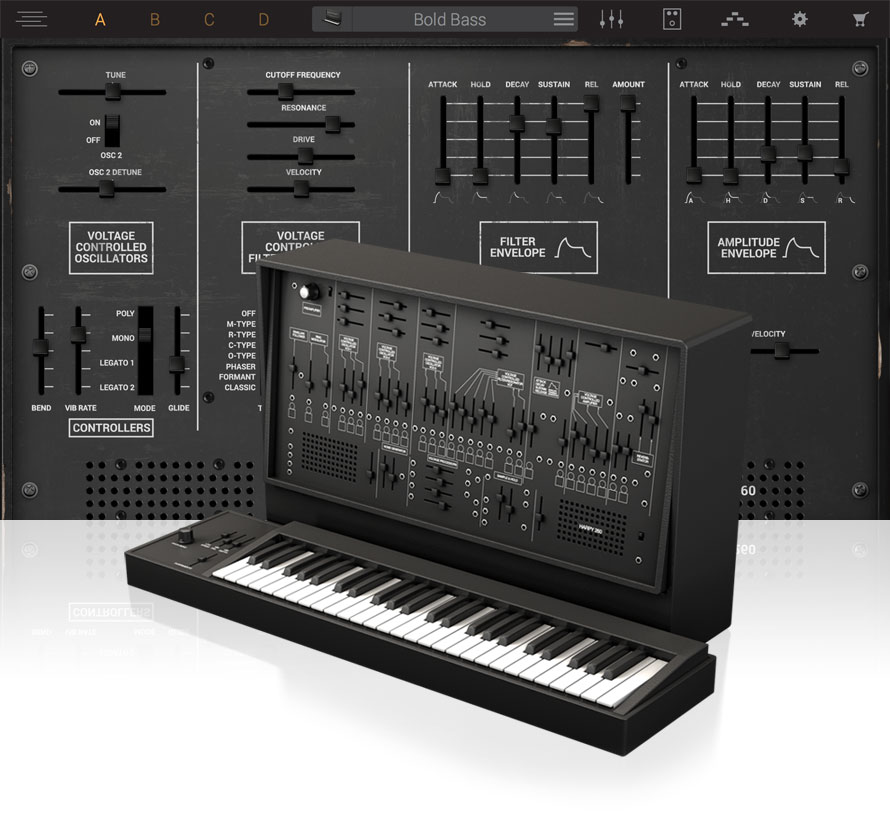
Task: Switch to part A tab
Action: pos(100,19)
